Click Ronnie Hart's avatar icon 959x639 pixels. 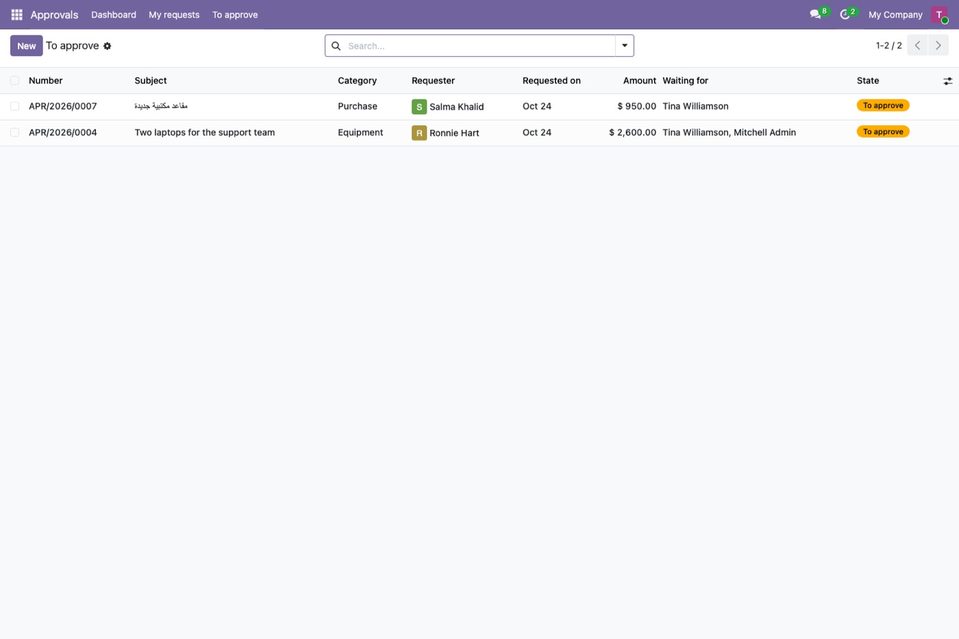(x=419, y=133)
